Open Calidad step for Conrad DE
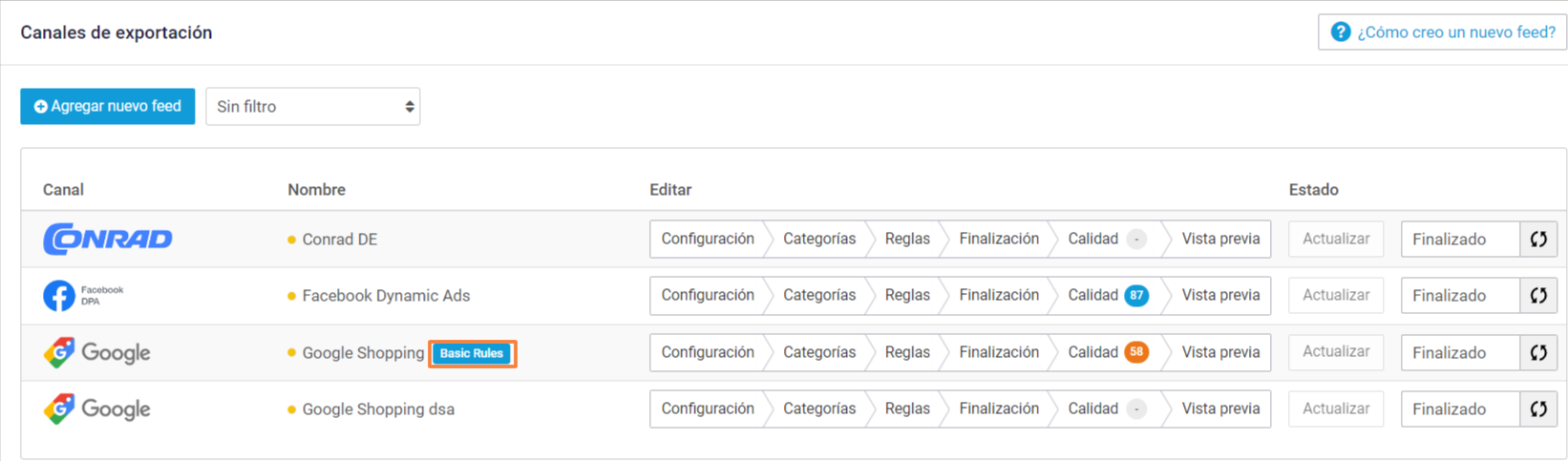Viewport: 1568px width, 461px height. [1108, 239]
